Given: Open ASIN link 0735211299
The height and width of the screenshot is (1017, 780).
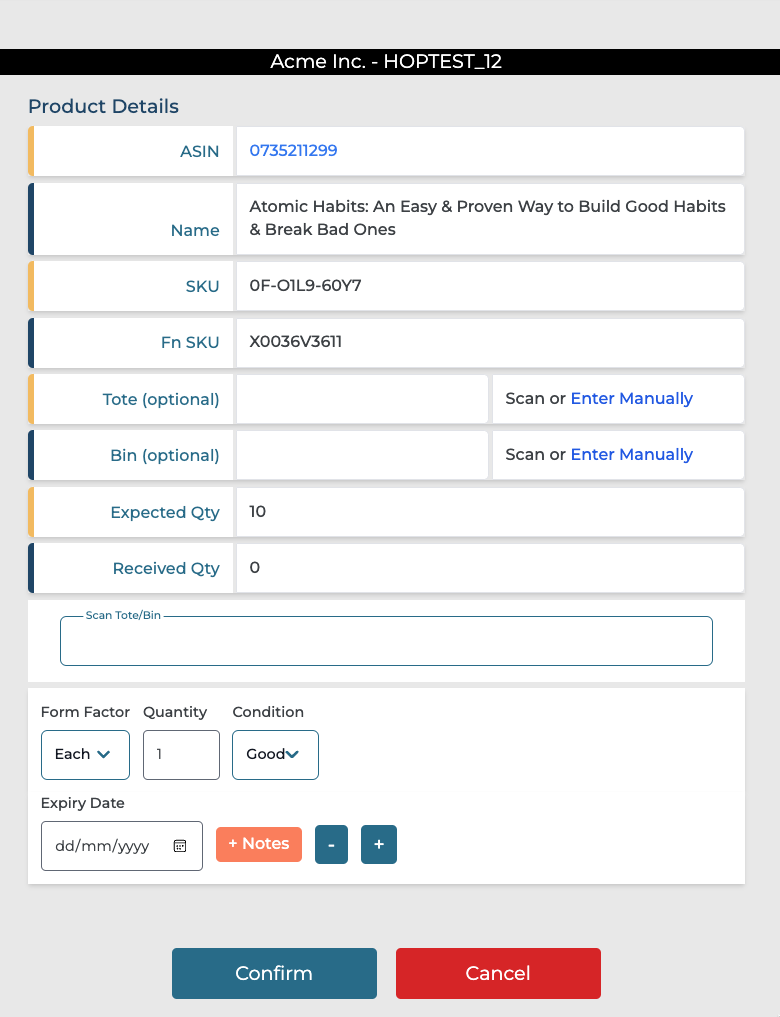Looking at the screenshot, I should (x=293, y=151).
